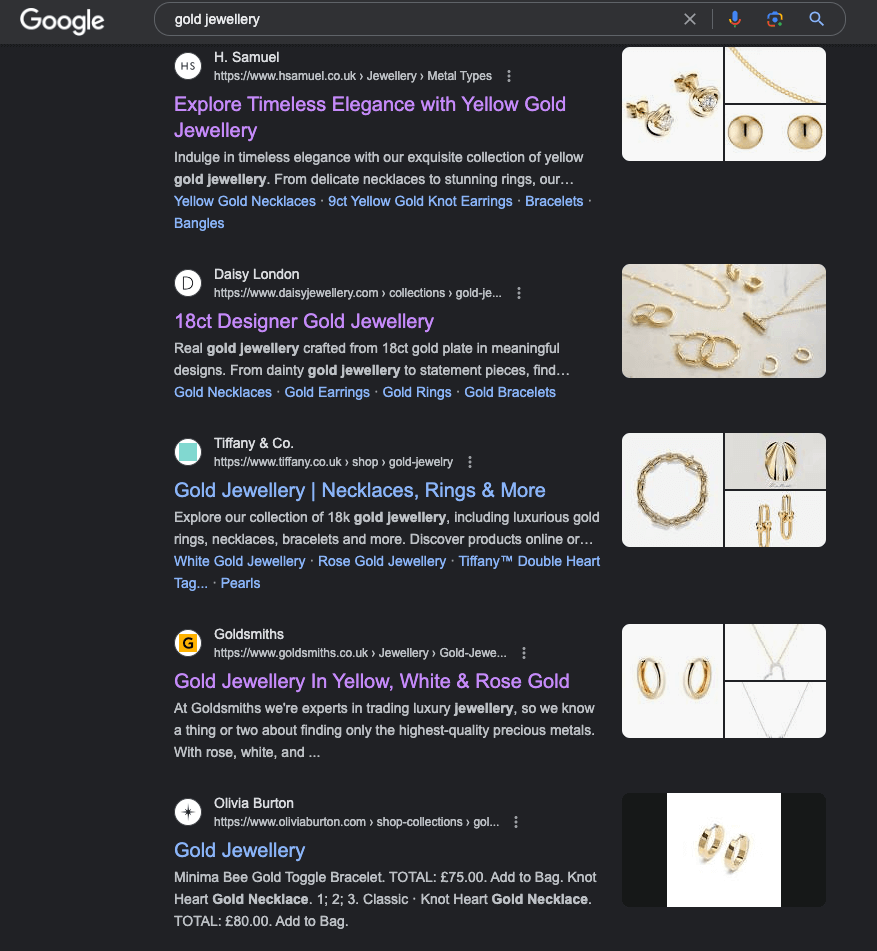Click the Daisy London necklace thumbnail
Screen dimensions: 877x951
point(723,321)
